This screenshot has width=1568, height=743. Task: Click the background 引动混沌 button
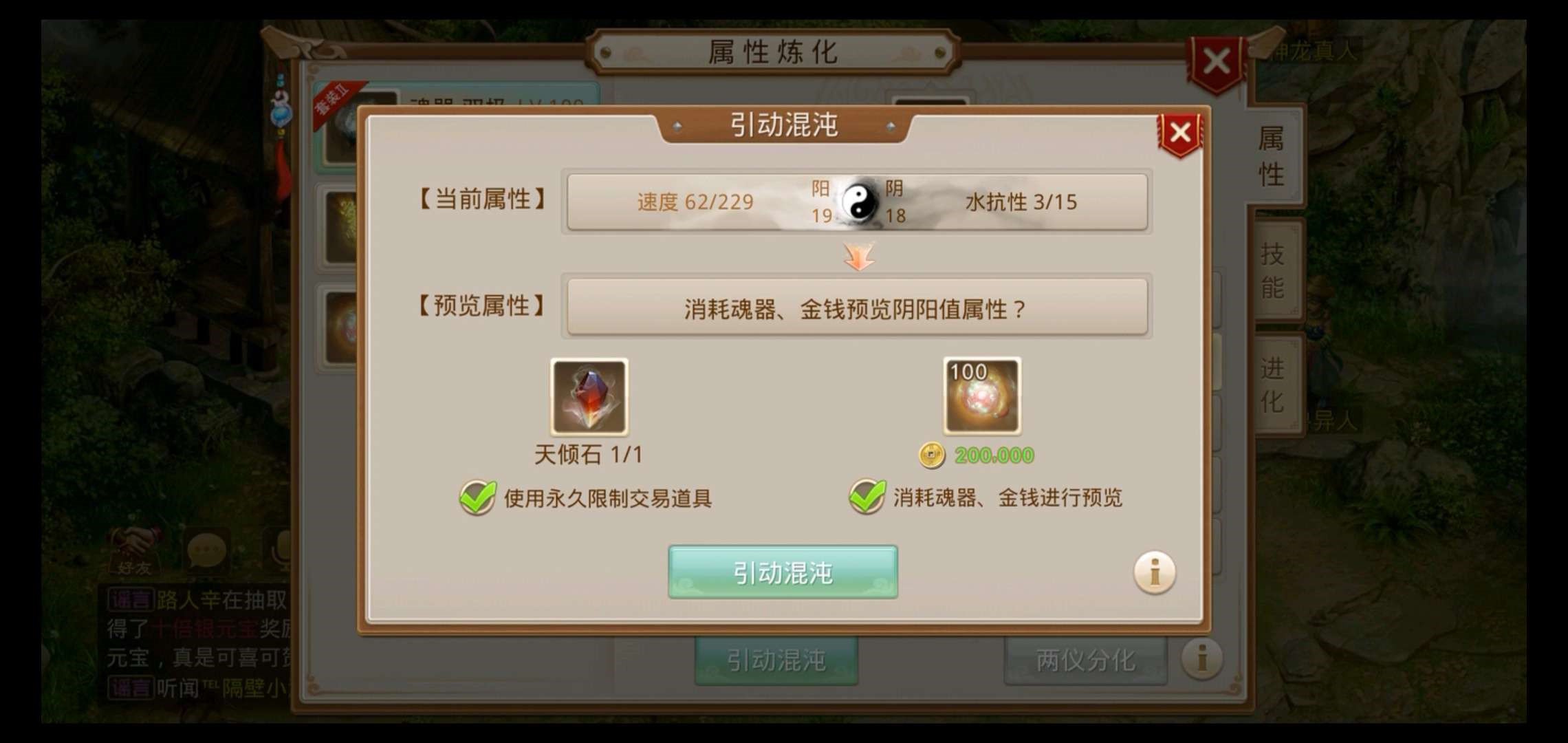point(776,660)
